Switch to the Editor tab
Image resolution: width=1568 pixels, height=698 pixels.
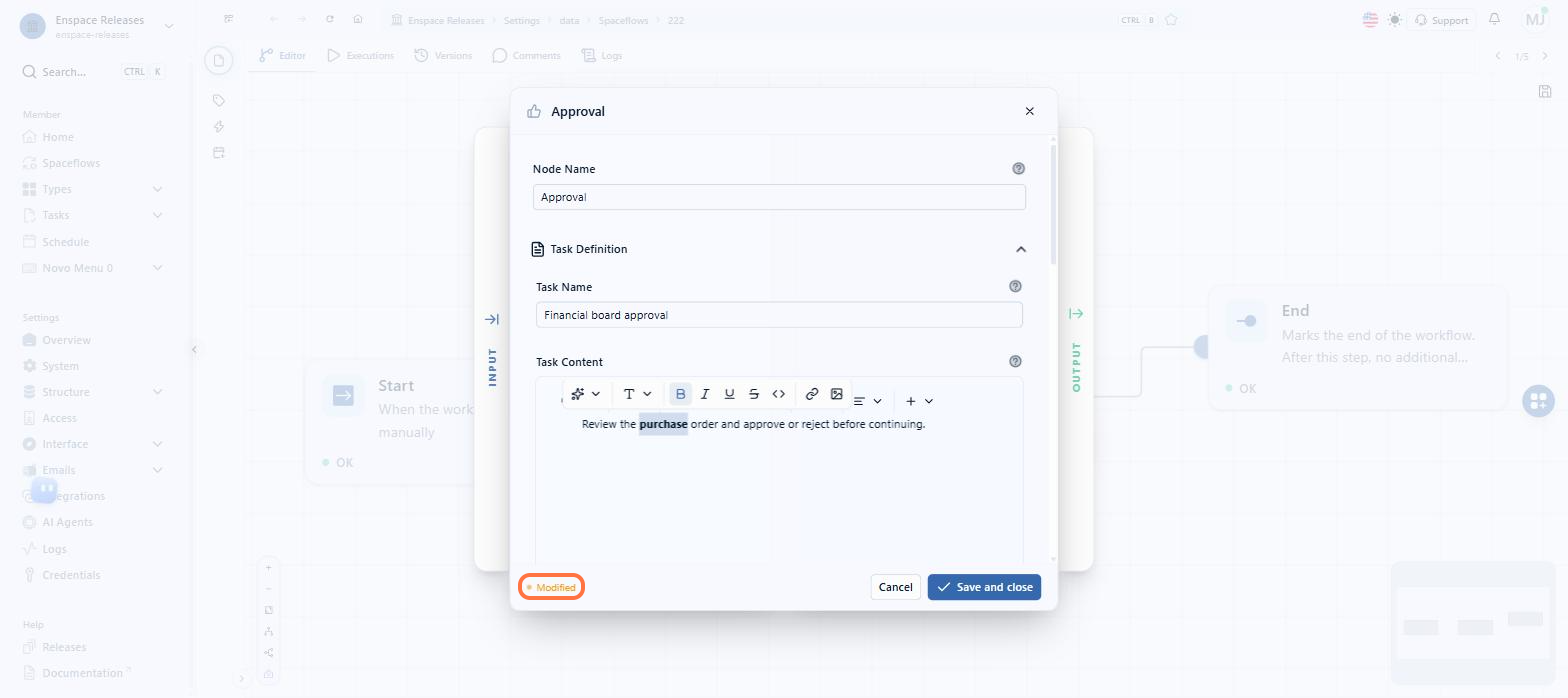tap(282, 56)
